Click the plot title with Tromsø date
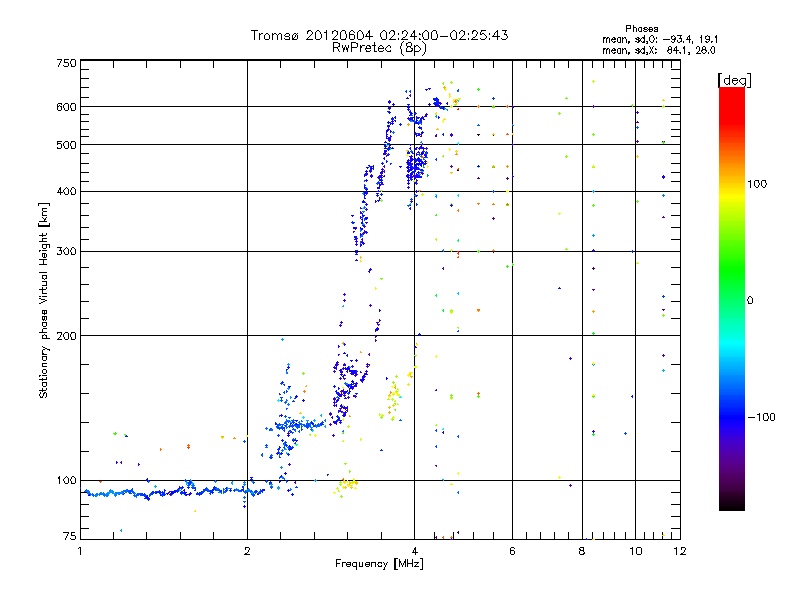Screen dimensions: 800x600 (x=379, y=35)
